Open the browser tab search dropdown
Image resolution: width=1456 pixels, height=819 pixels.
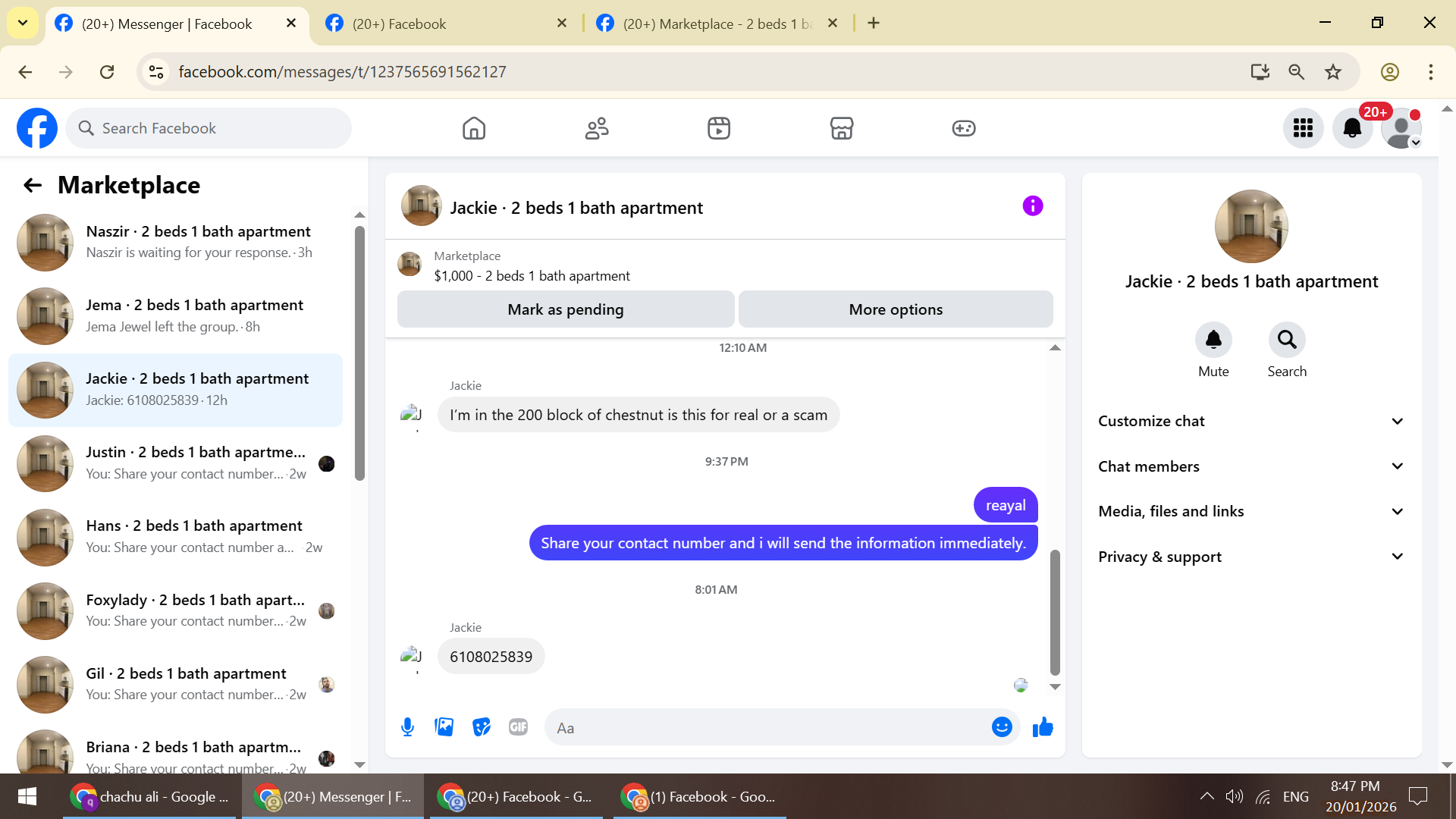pos(23,23)
